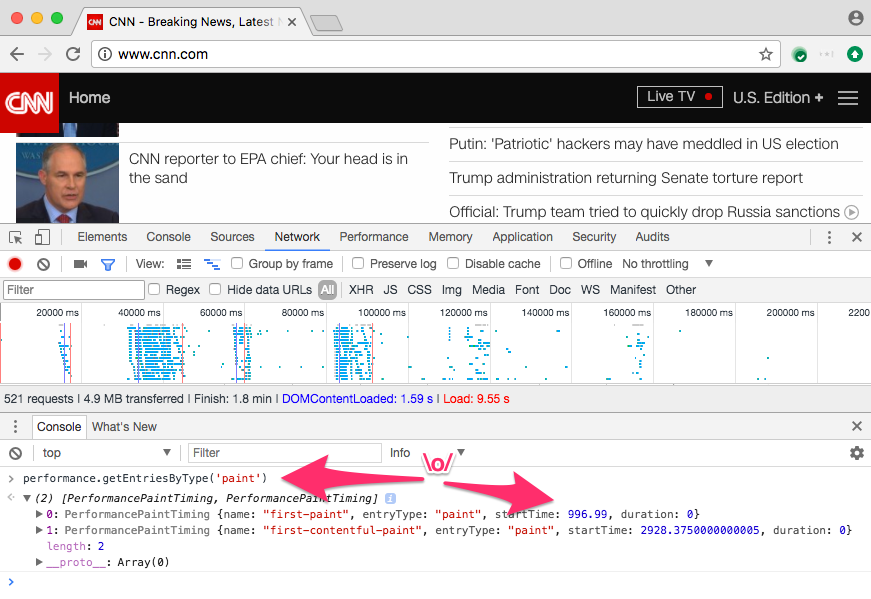Viewport: 871px width, 599px height.
Task: Open the Info log level dropdown
Action: [427, 453]
